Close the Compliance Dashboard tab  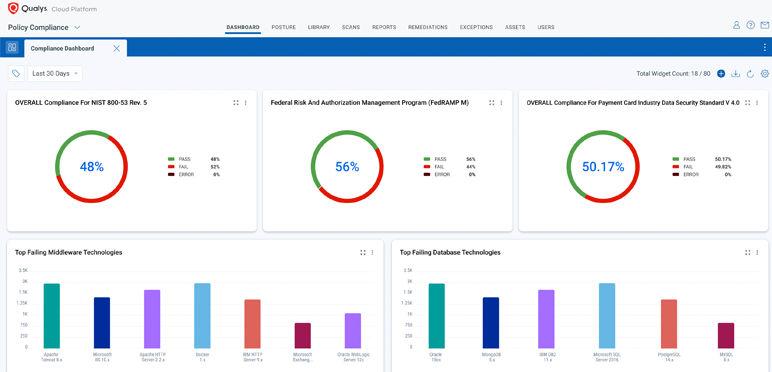pyautogui.click(x=117, y=48)
